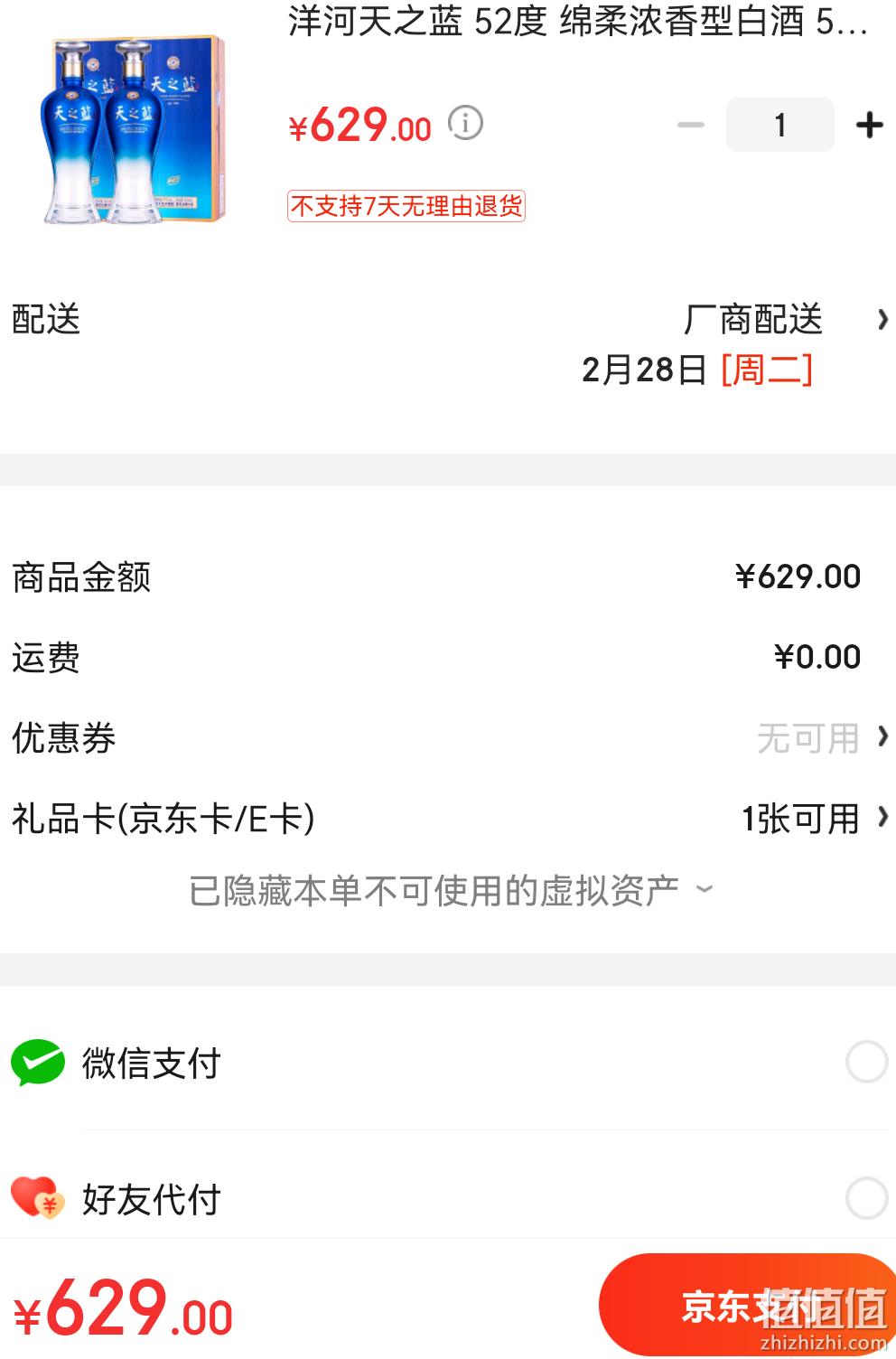Tap the 礼品卡(京东卡/E卡) row label
Viewport: 896px width, 1359px height.
pyautogui.click(x=163, y=819)
